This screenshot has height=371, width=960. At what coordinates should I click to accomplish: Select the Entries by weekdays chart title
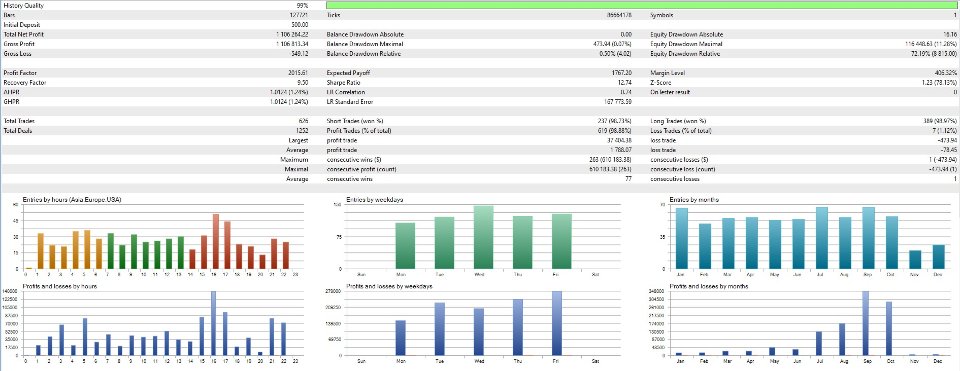[375, 200]
